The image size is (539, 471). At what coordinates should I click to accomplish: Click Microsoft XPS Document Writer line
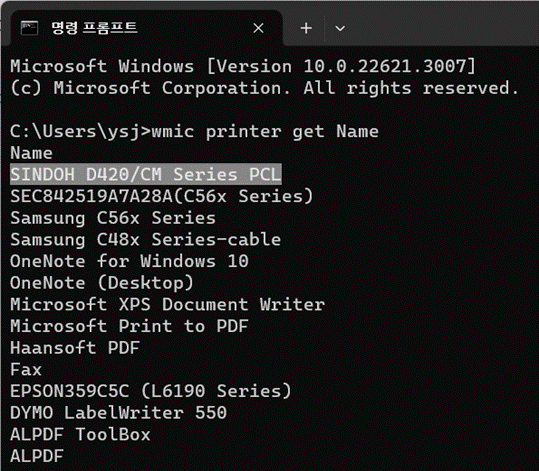point(167,305)
